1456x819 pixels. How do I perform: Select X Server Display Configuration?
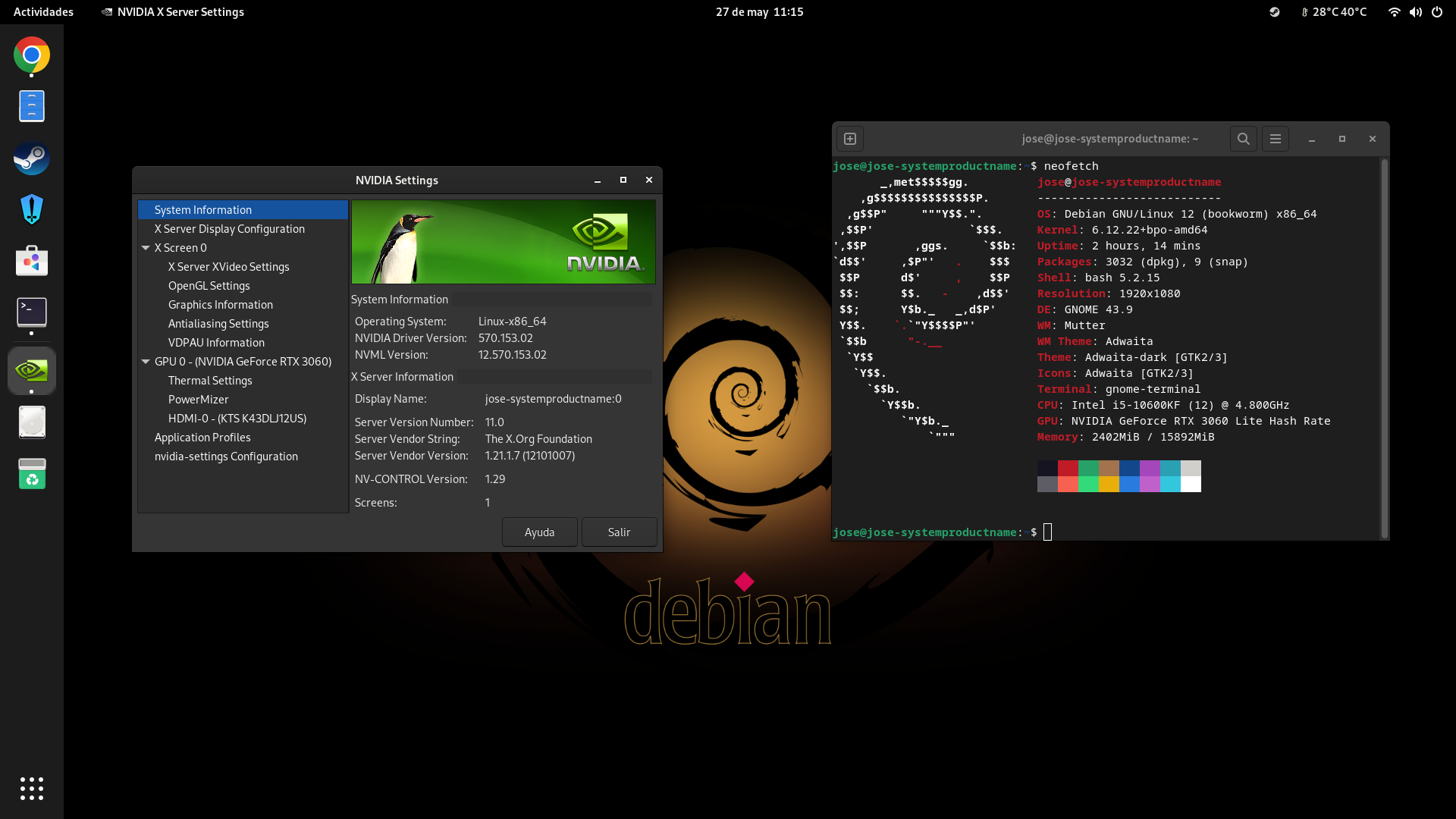click(x=229, y=229)
